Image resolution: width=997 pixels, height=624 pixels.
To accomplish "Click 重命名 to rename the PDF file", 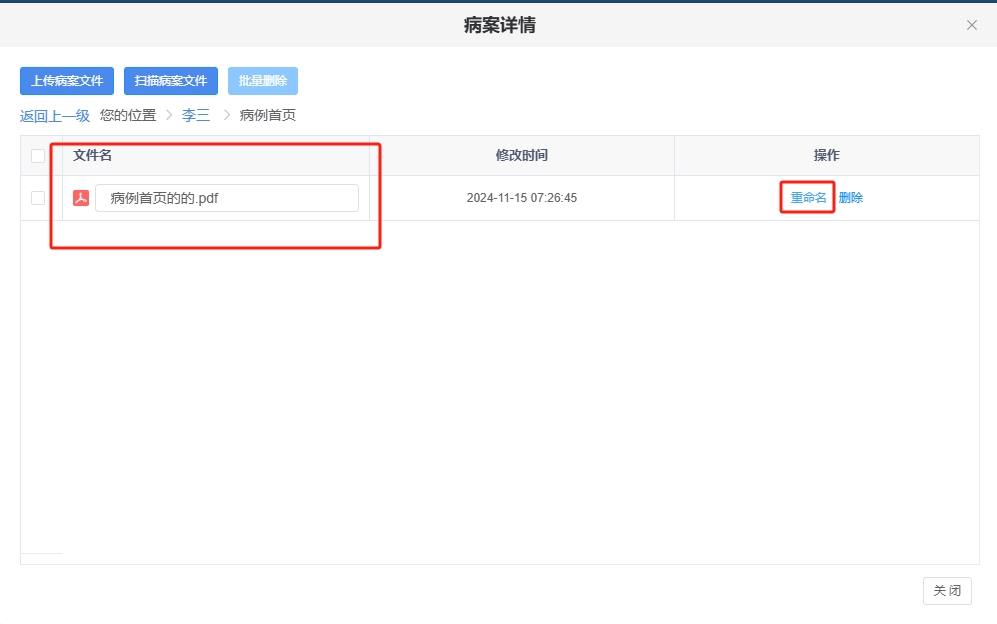I will [806, 197].
